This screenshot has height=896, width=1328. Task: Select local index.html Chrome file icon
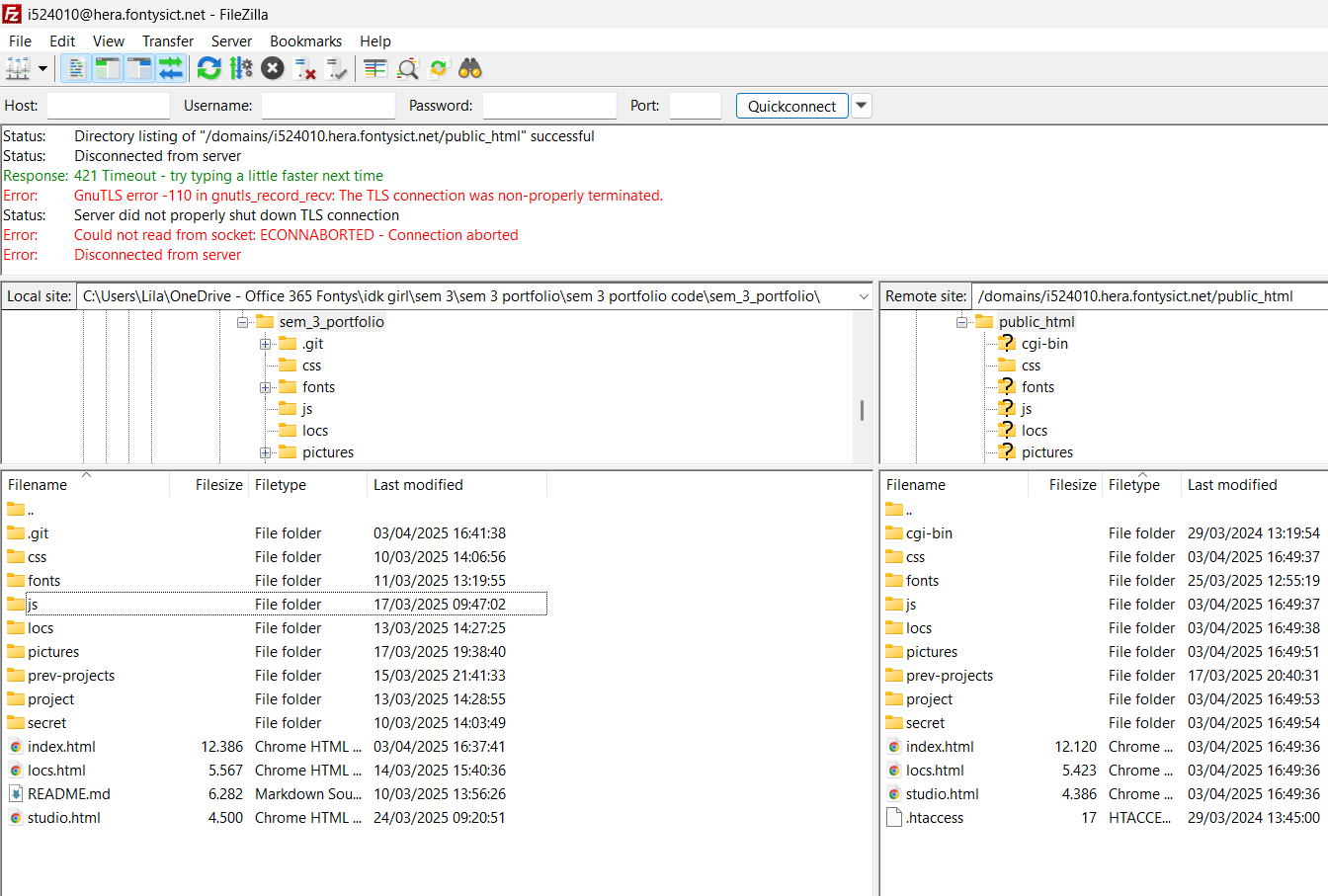pyautogui.click(x=16, y=747)
